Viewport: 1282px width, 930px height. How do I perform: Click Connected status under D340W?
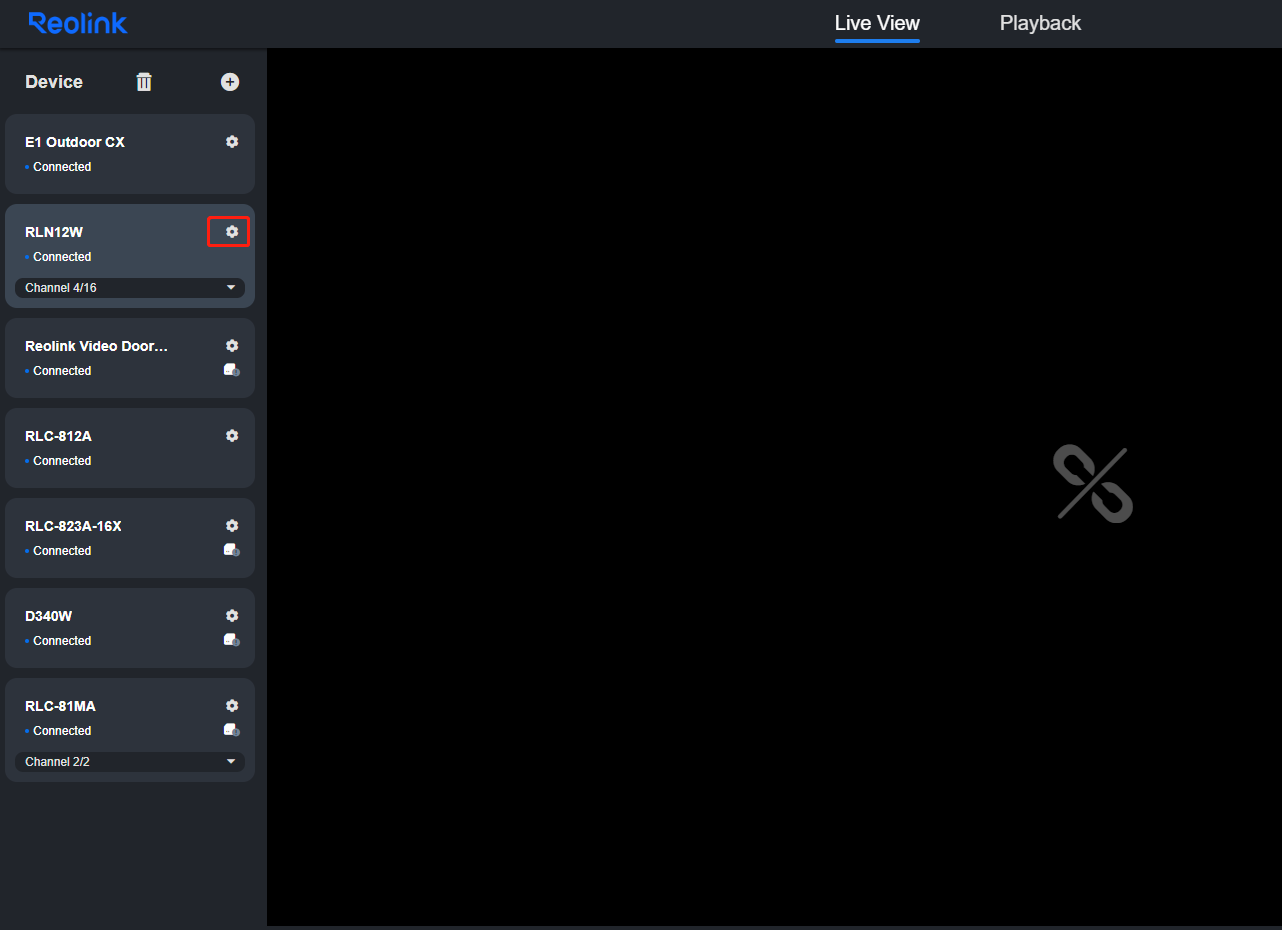point(62,641)
